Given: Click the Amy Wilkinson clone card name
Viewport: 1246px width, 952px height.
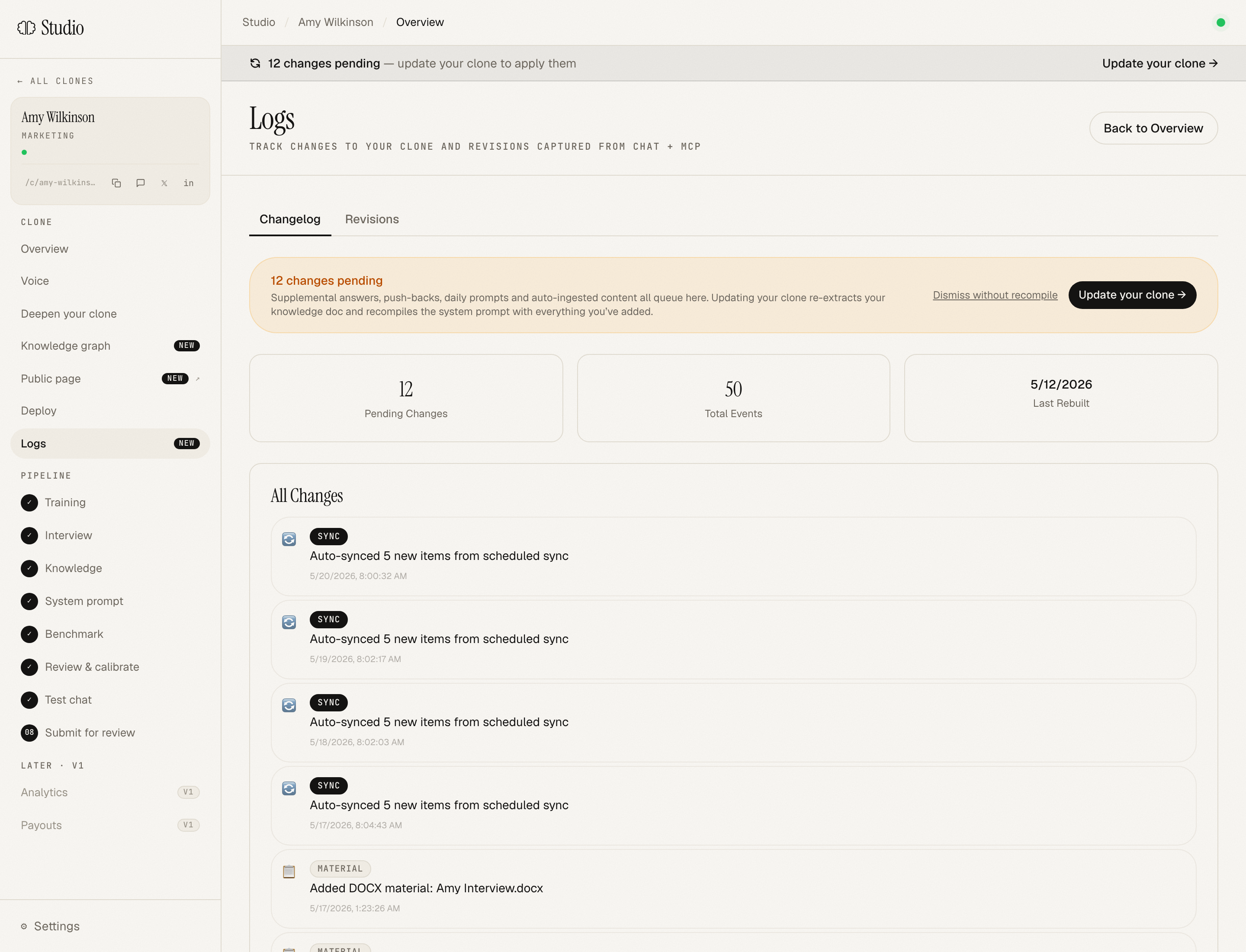Looking at the screenshot, I should pyautogui.click(x=58, y=117).
